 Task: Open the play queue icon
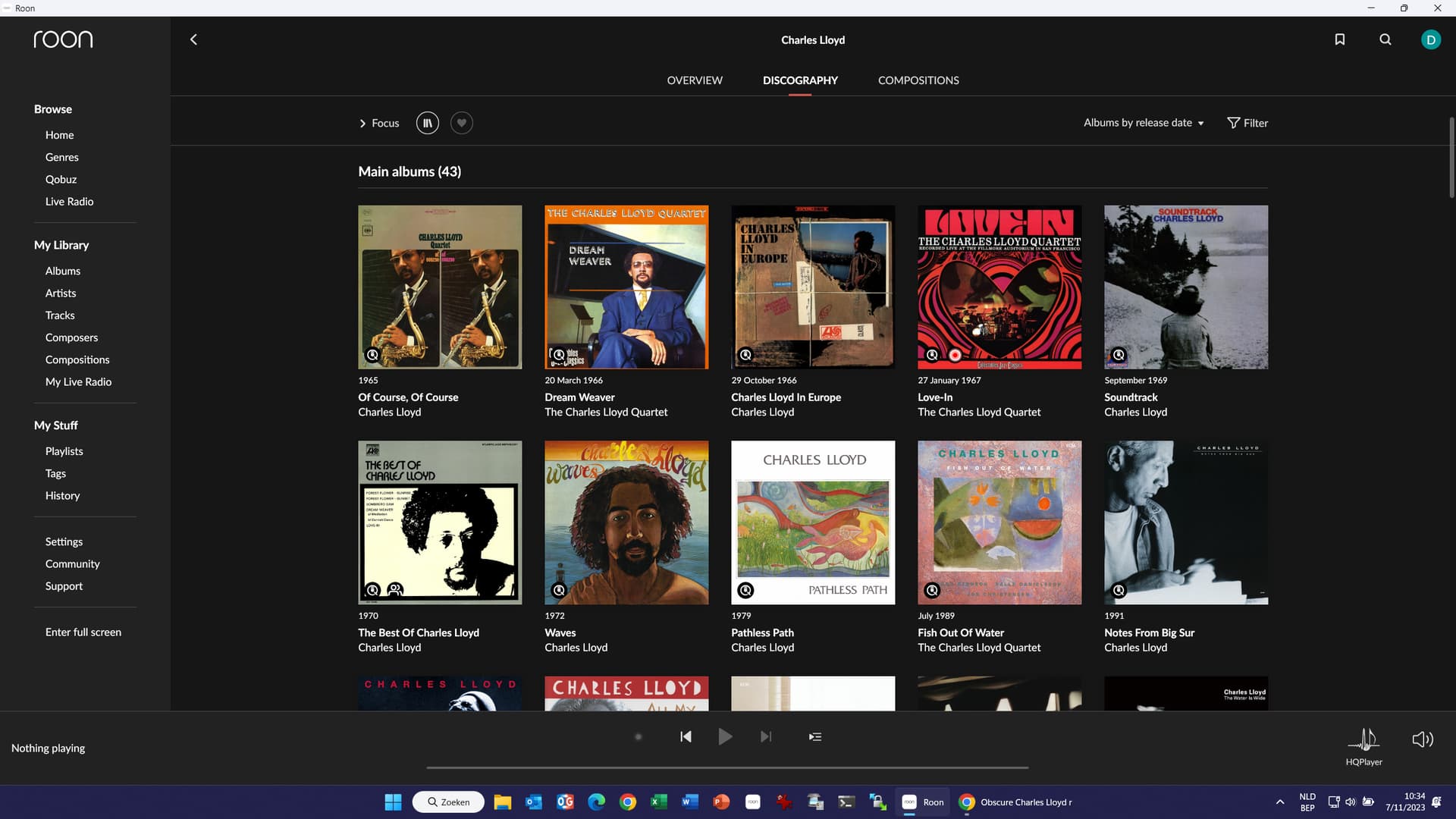point(815,736)
